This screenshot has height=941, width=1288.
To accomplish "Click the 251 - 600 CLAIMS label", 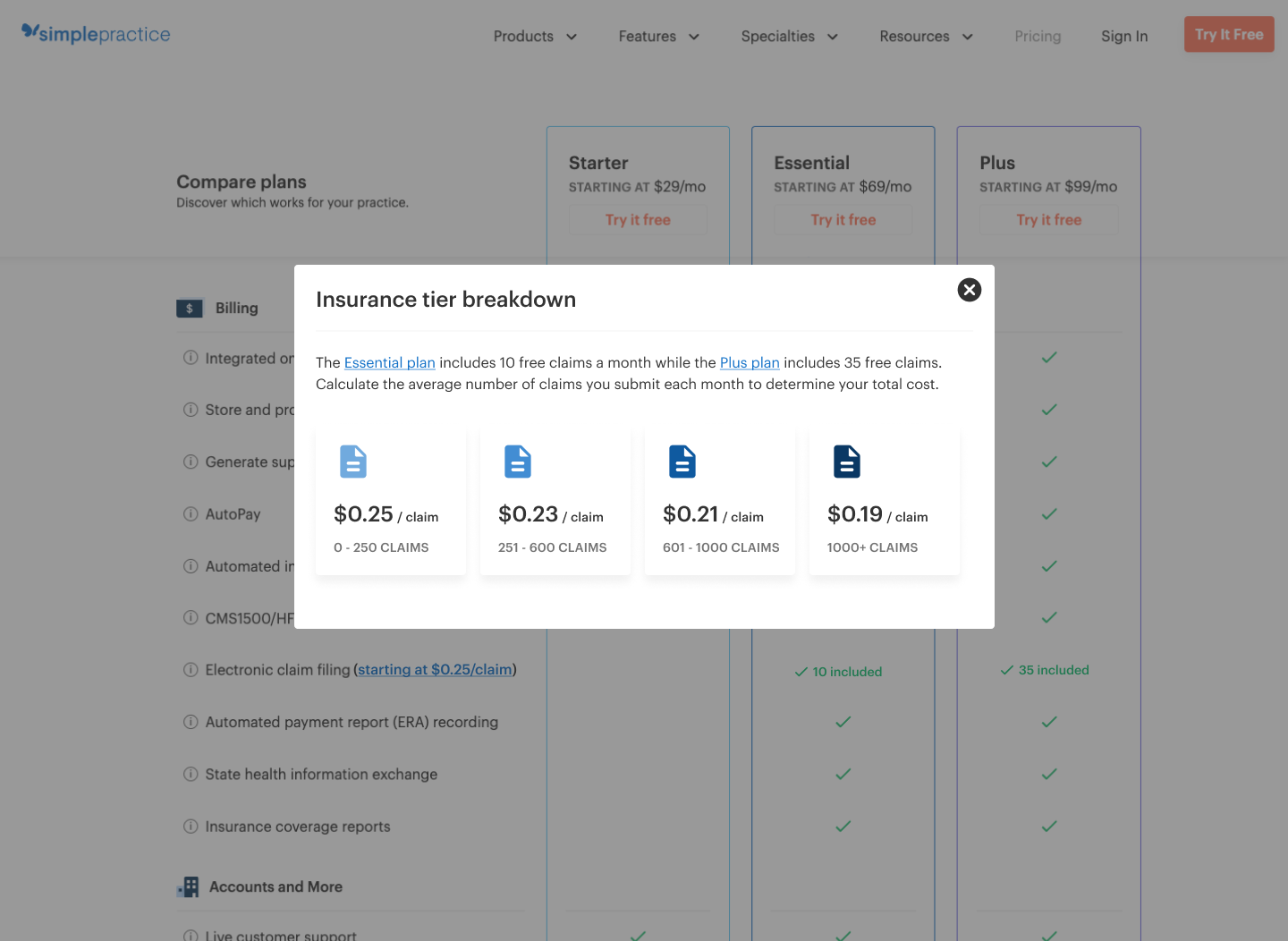I will pos(553,547).
